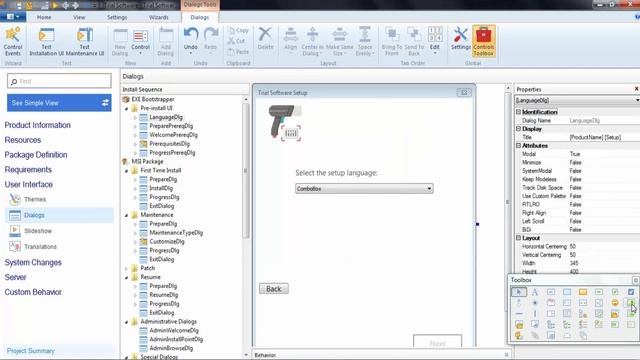This screenshot has width=640, height=360.
Task: Click the Title property value field
Action: click(x=604, y=137)
